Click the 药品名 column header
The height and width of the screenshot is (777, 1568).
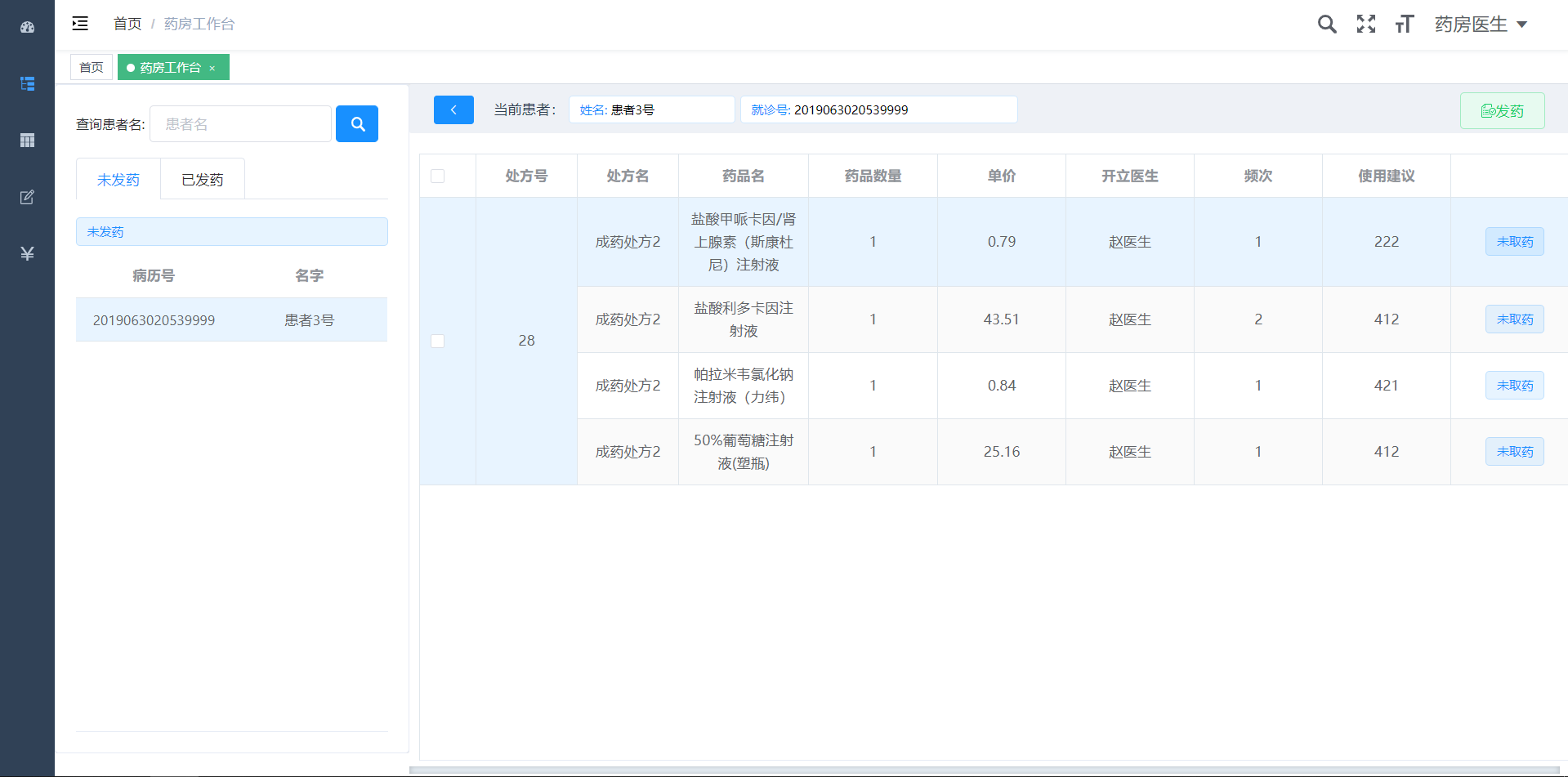click(x=744, y=176)
